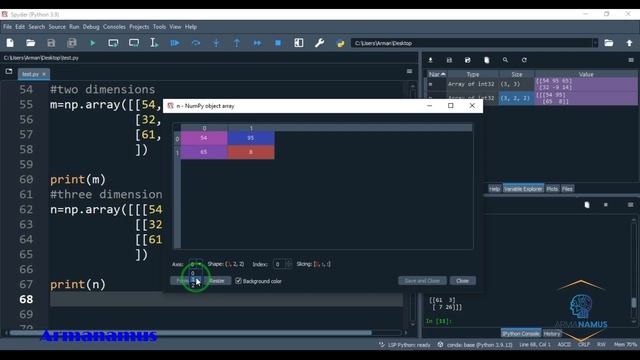The image size is (640, 360).
Task: Open a file using the folder toolbar icon
Action: click(x=31, y=43)
